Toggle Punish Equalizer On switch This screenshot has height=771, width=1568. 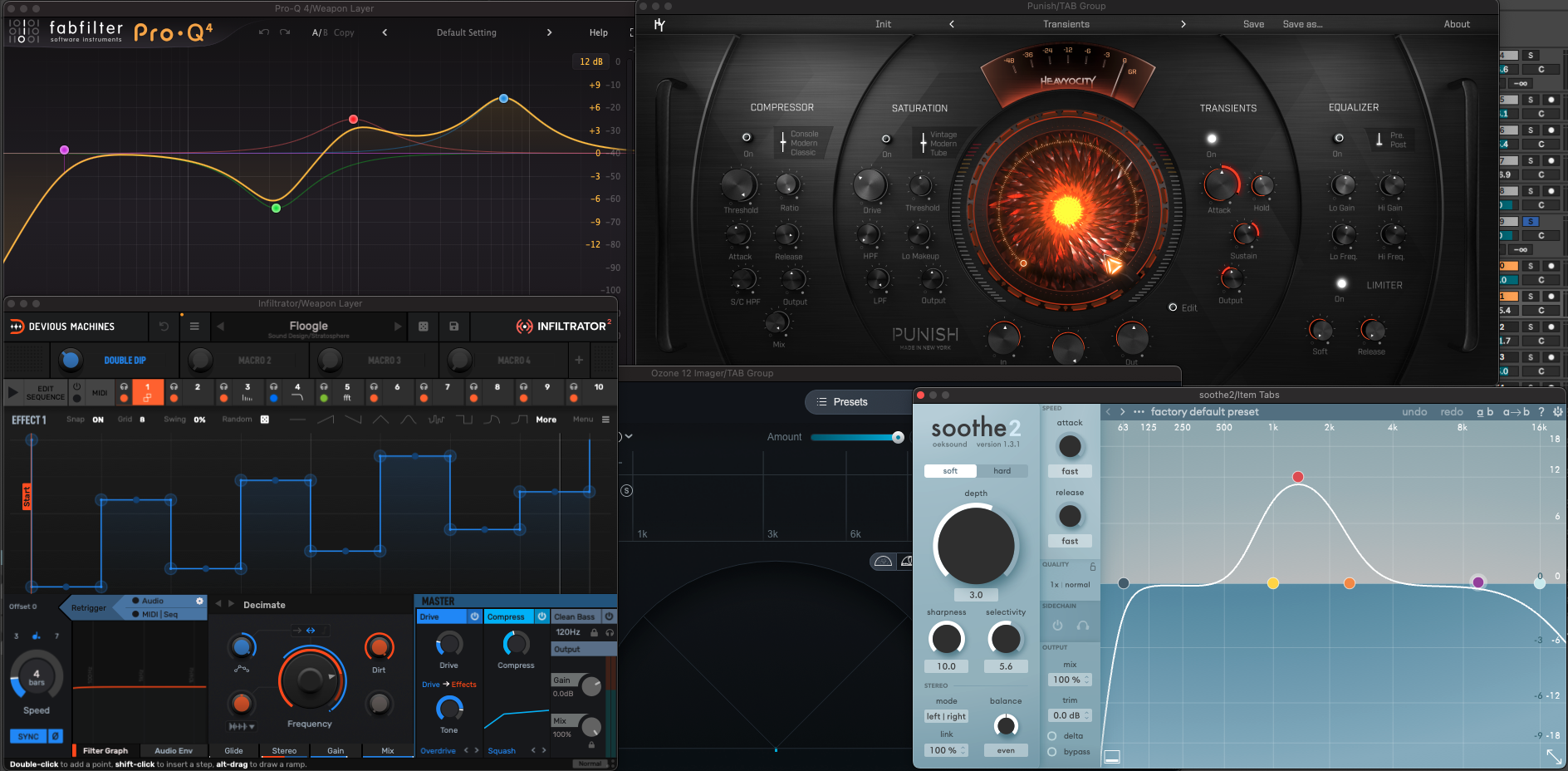(1339, 138)
